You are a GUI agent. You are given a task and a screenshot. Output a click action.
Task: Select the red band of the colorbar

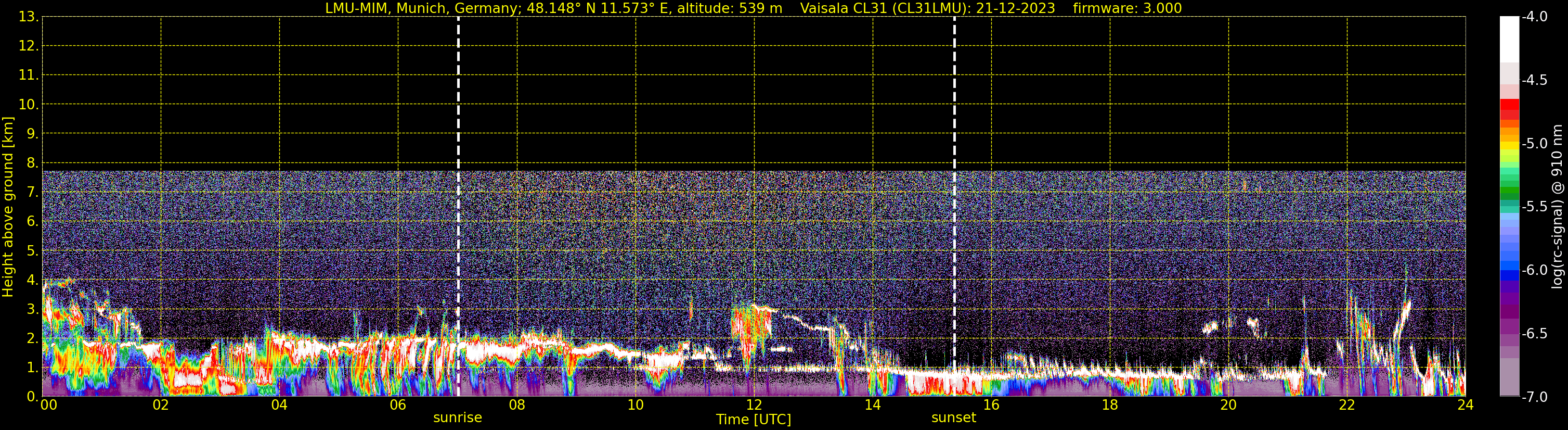[1509, 107]
